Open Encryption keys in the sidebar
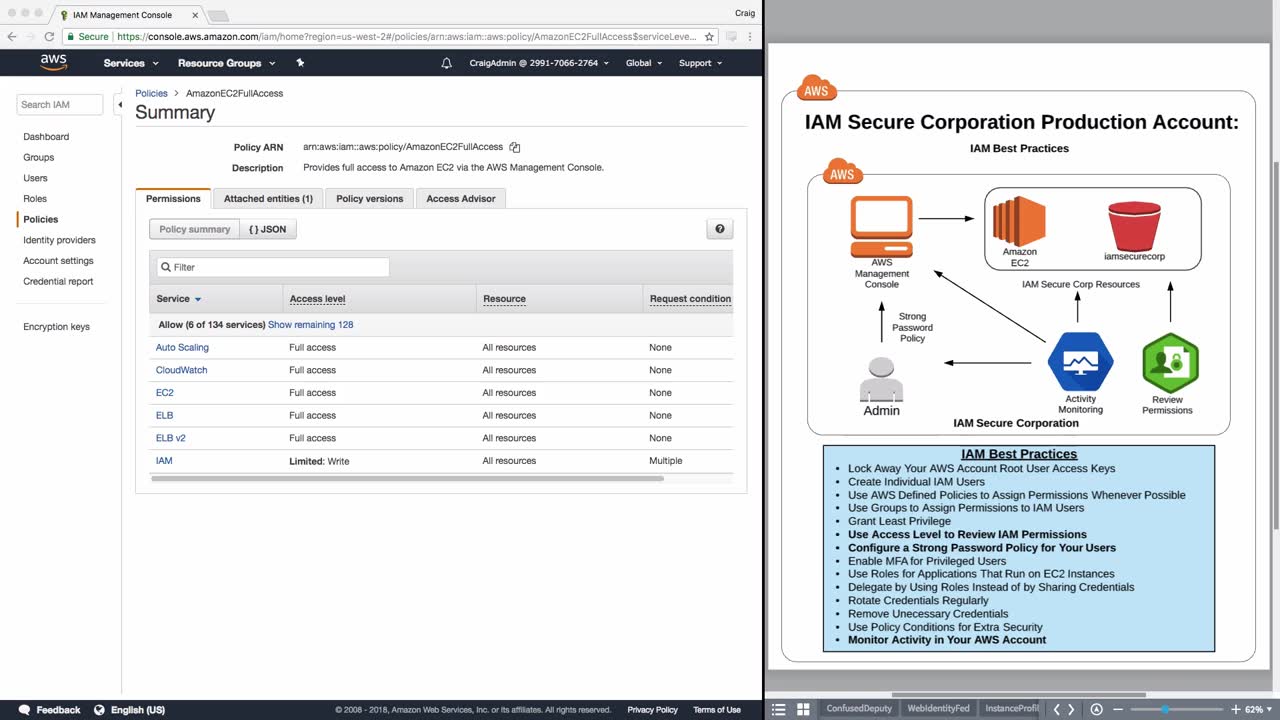Viewport: 1280px width, 720px height. [x=56, y=327]
